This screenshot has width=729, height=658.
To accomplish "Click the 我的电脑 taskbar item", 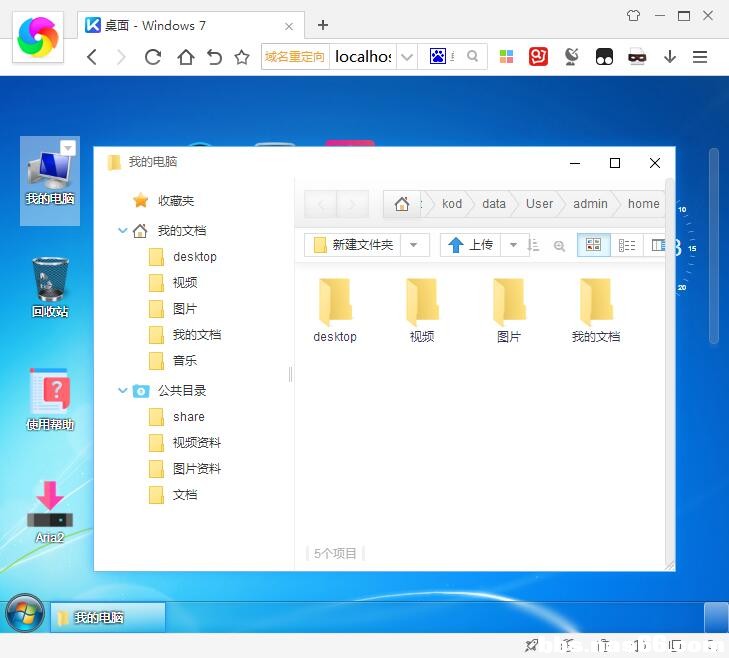I will click(107, 617).
